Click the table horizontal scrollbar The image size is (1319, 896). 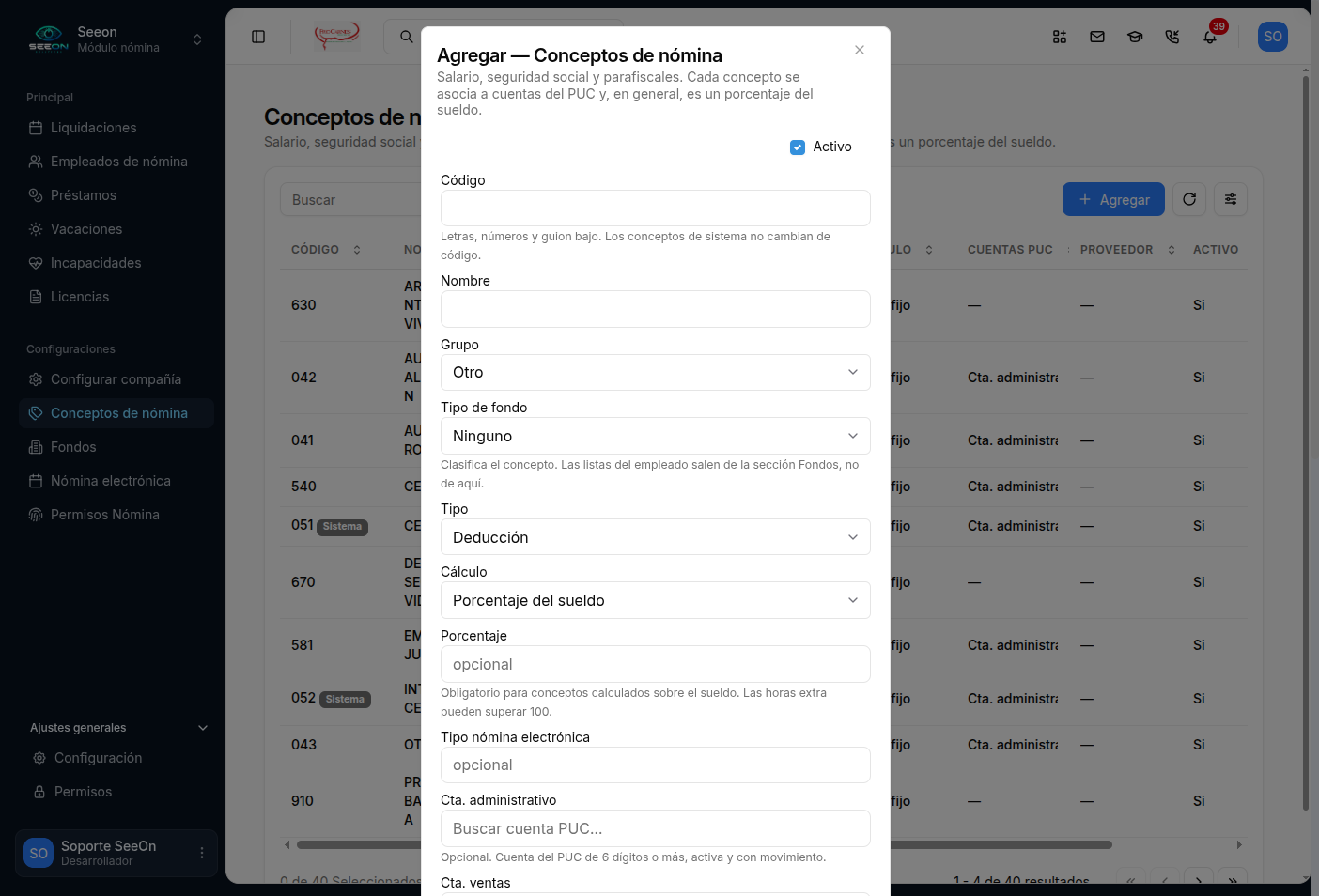[x=705, y=844]
